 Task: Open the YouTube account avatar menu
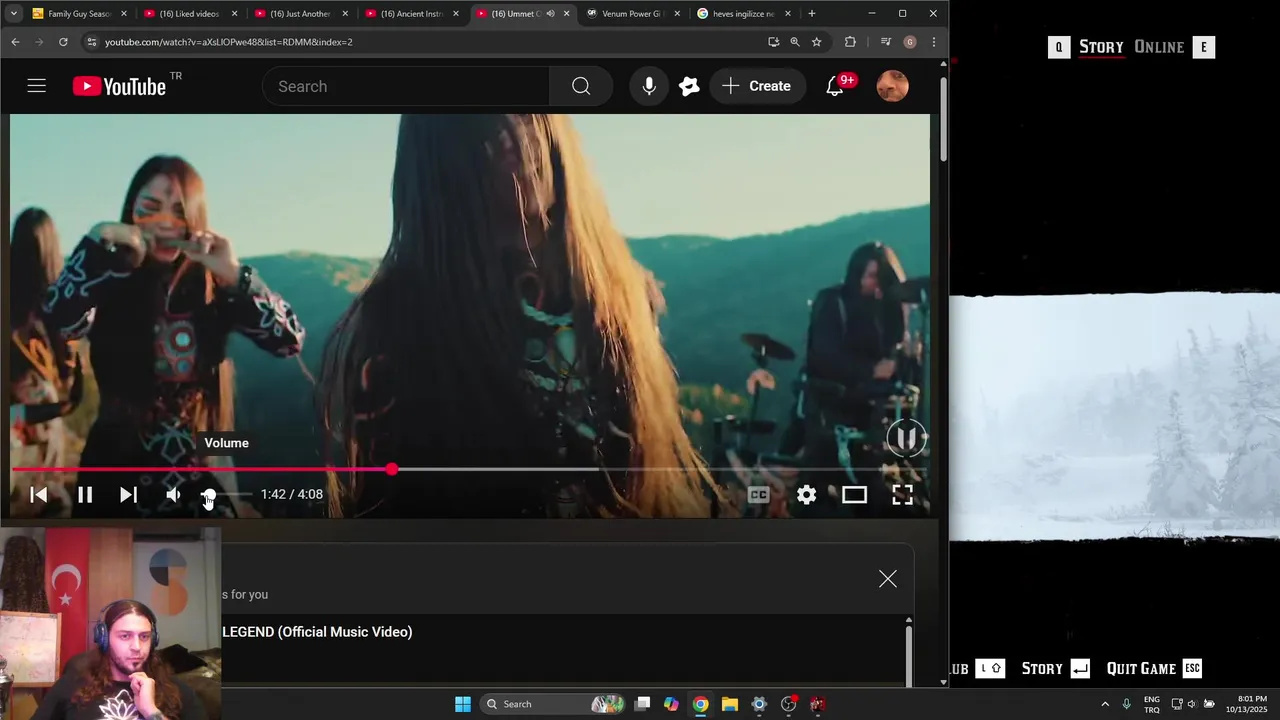893,86
